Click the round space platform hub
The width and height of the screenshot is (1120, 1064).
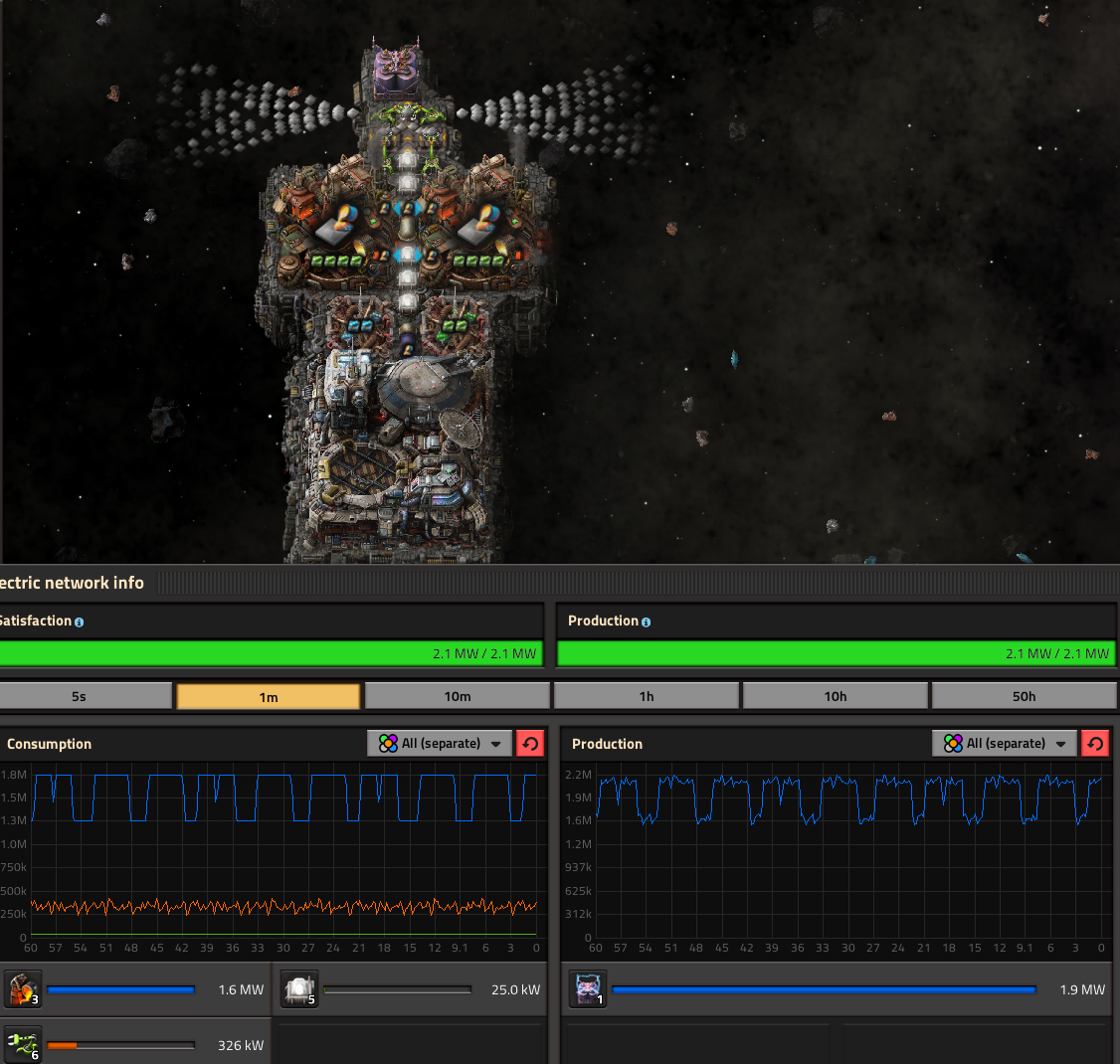coord(424,387)
